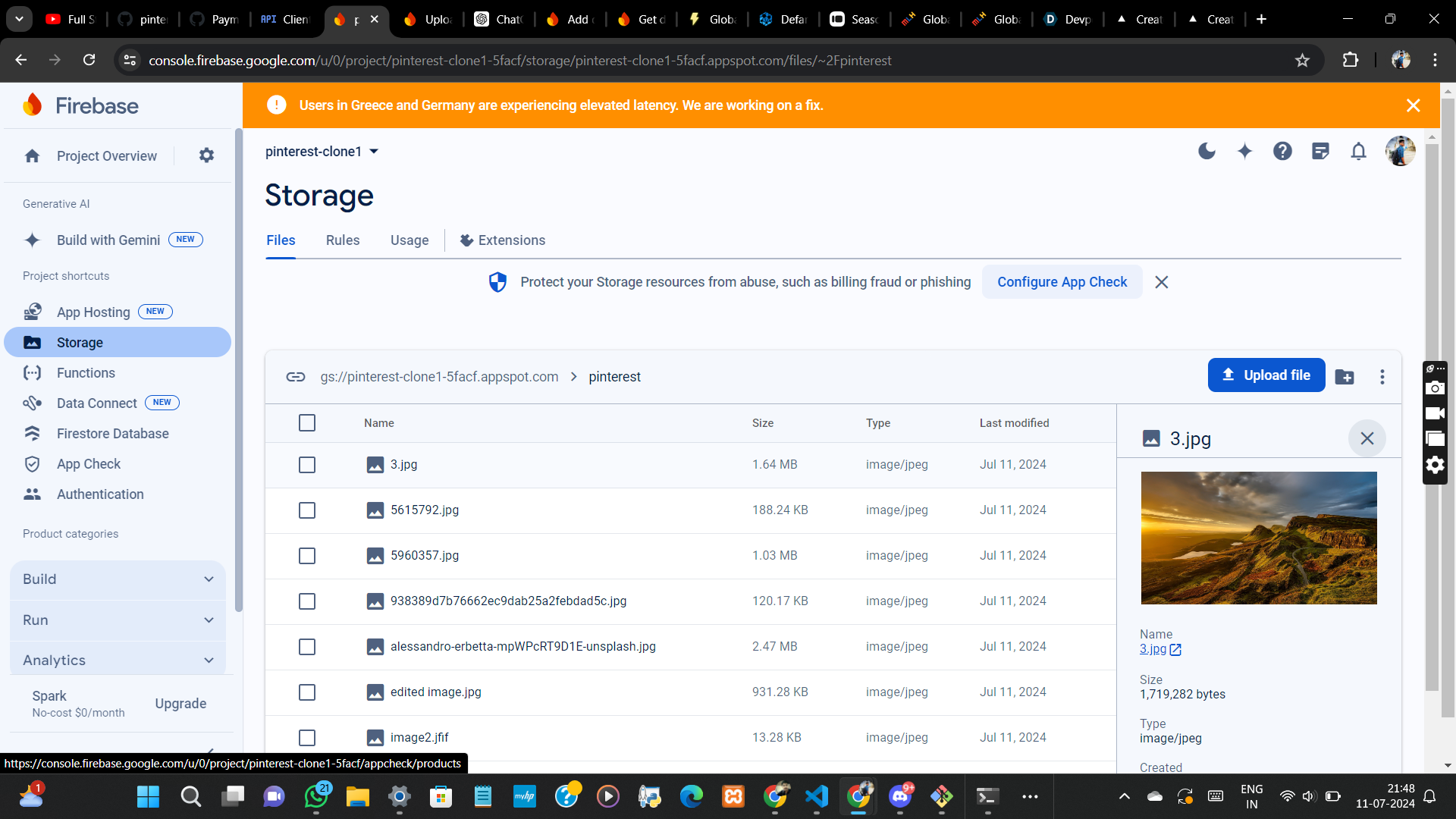The width and height of the screenshot is (1456, 819).
Task: Open notifications bell icon
Action: 1358,152
